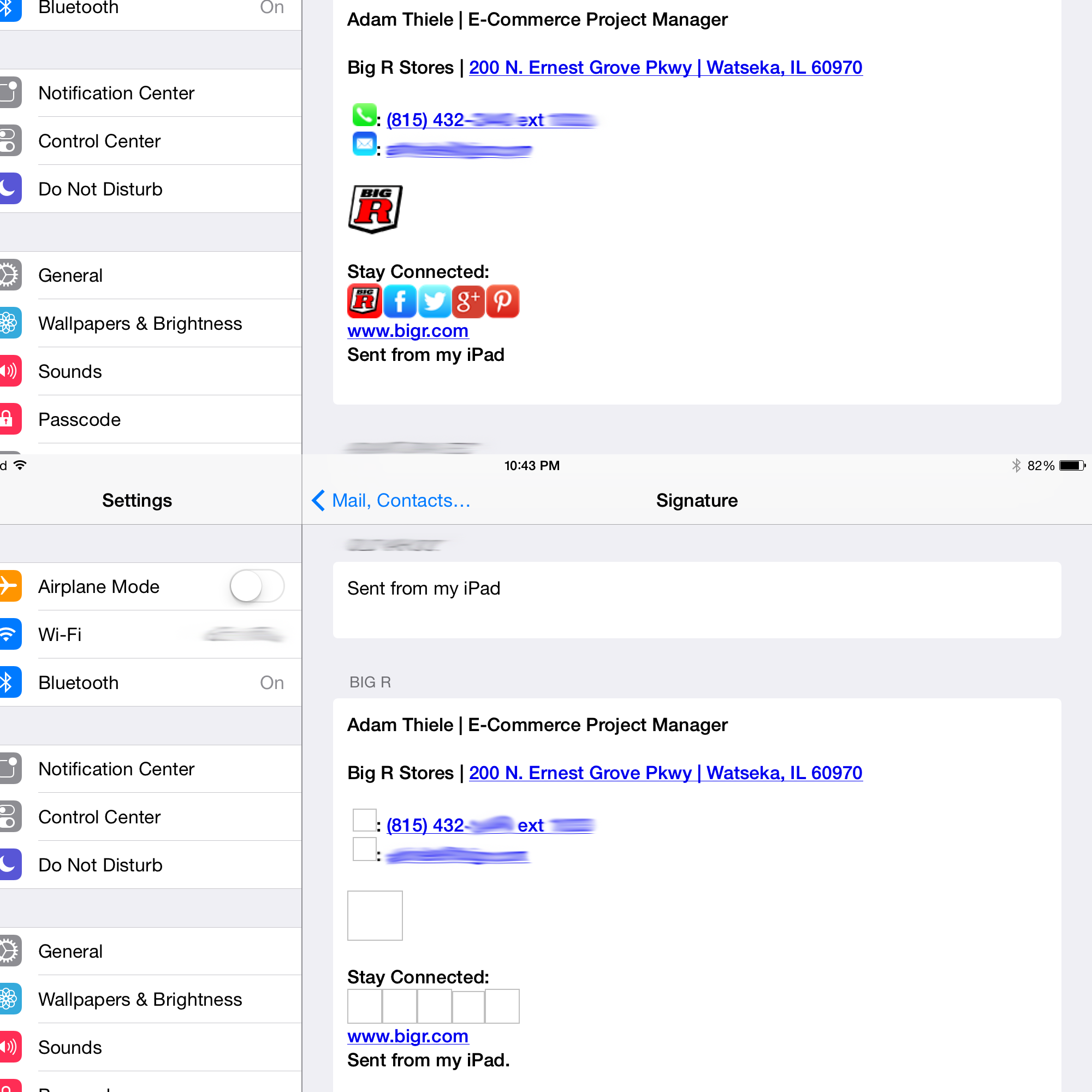Tap the blue mail envelope icon
The height and width of the screenshot is (1092, 1092).
click(x=365, y=144)
